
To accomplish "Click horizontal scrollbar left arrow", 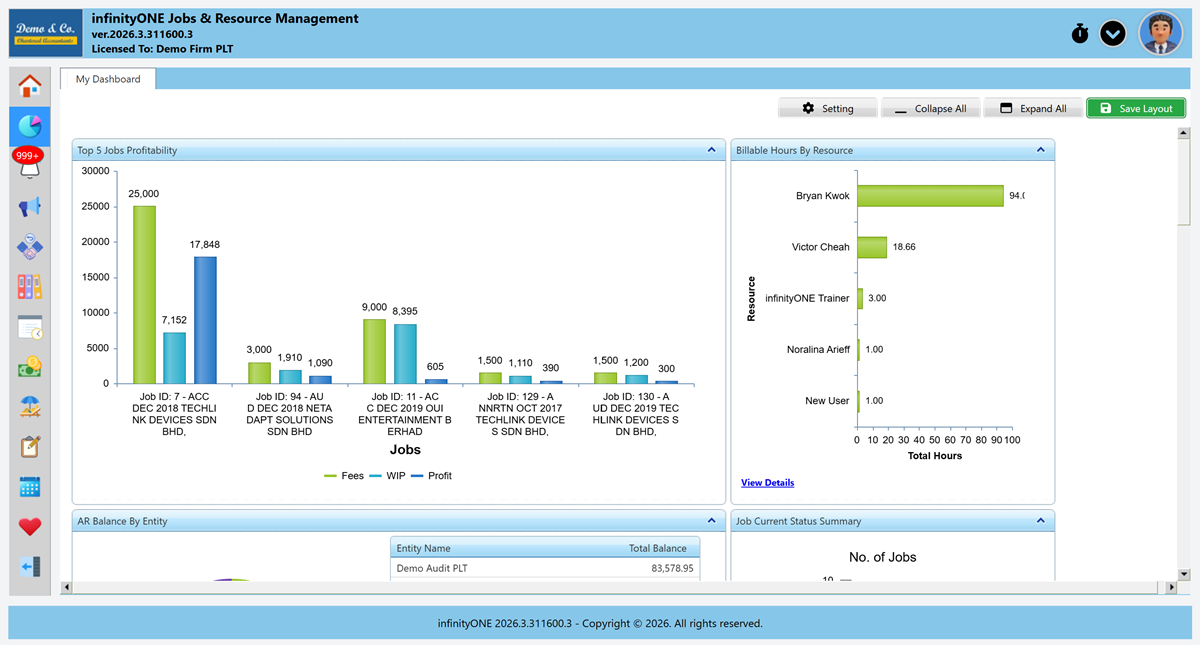I will tap(67, 588).
